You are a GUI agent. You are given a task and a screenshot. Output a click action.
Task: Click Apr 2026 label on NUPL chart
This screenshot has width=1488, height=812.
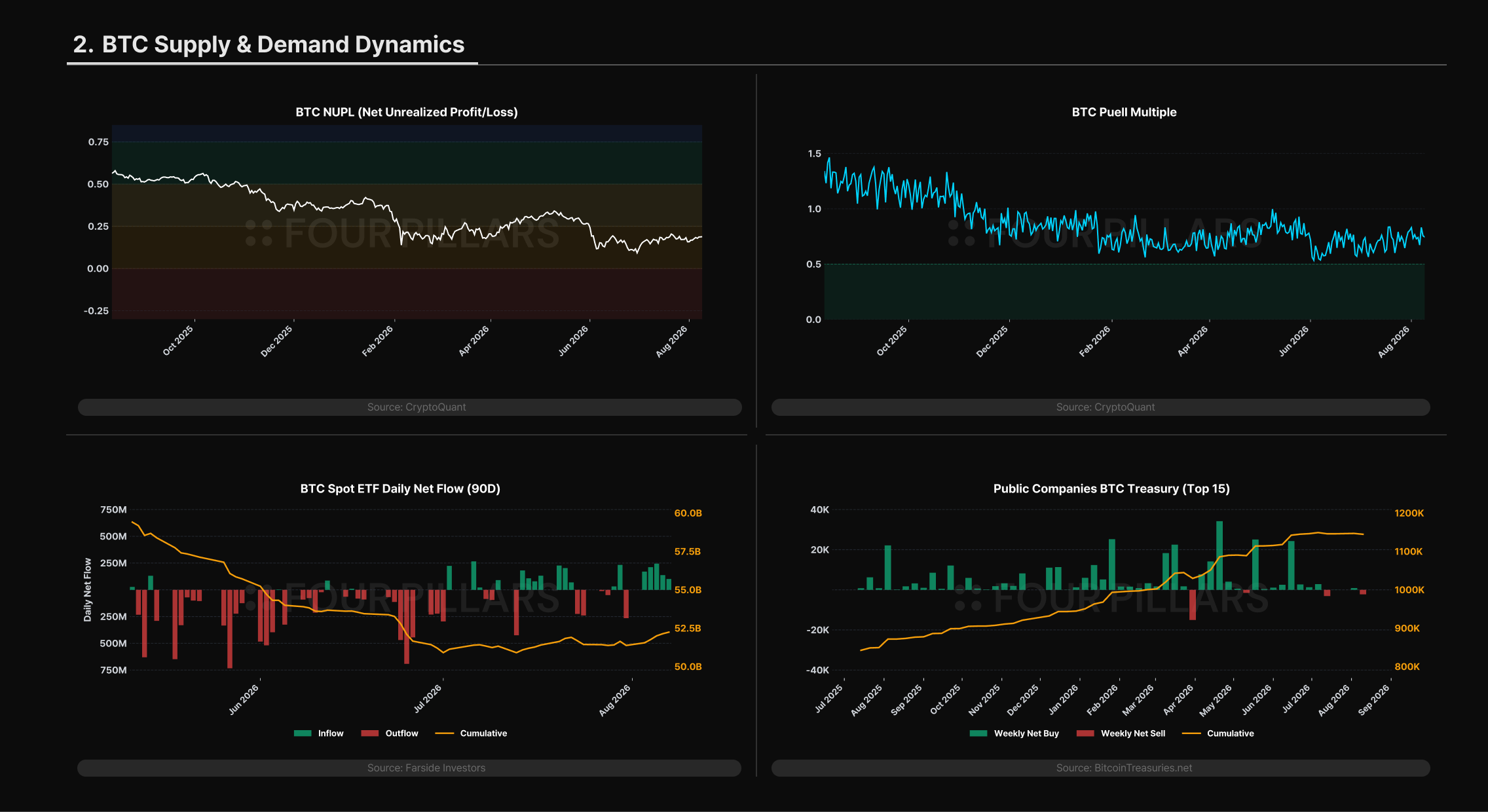pos(474,341)
